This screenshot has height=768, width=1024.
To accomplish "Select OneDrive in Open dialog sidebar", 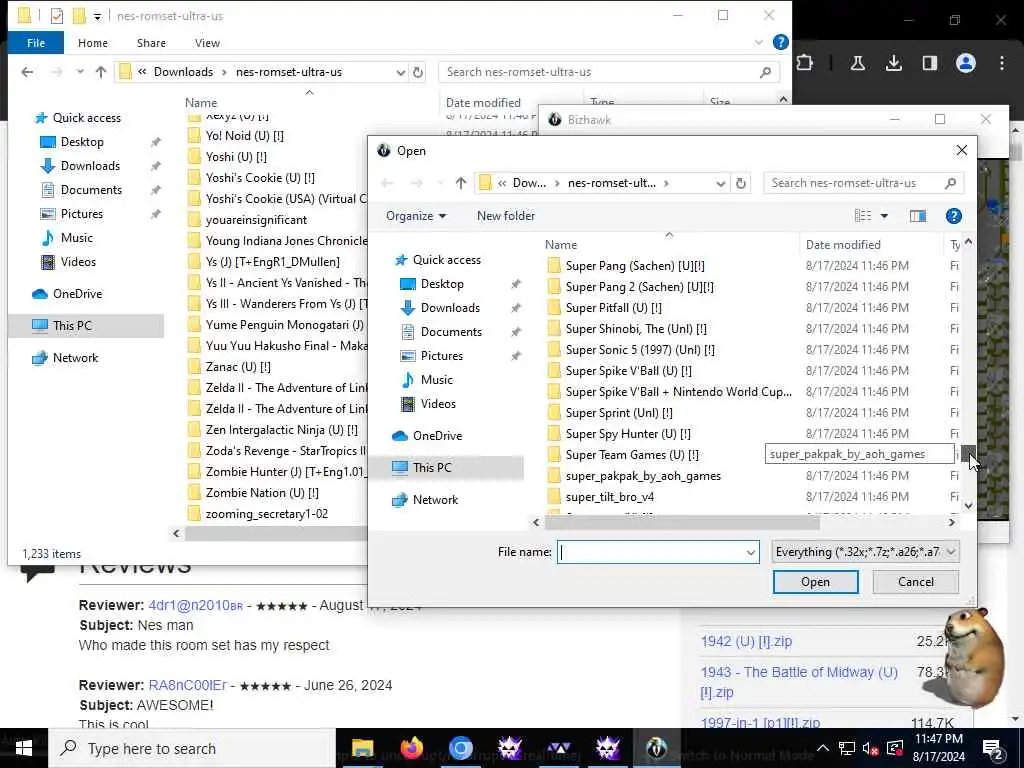I will click(x=437, y=436).
